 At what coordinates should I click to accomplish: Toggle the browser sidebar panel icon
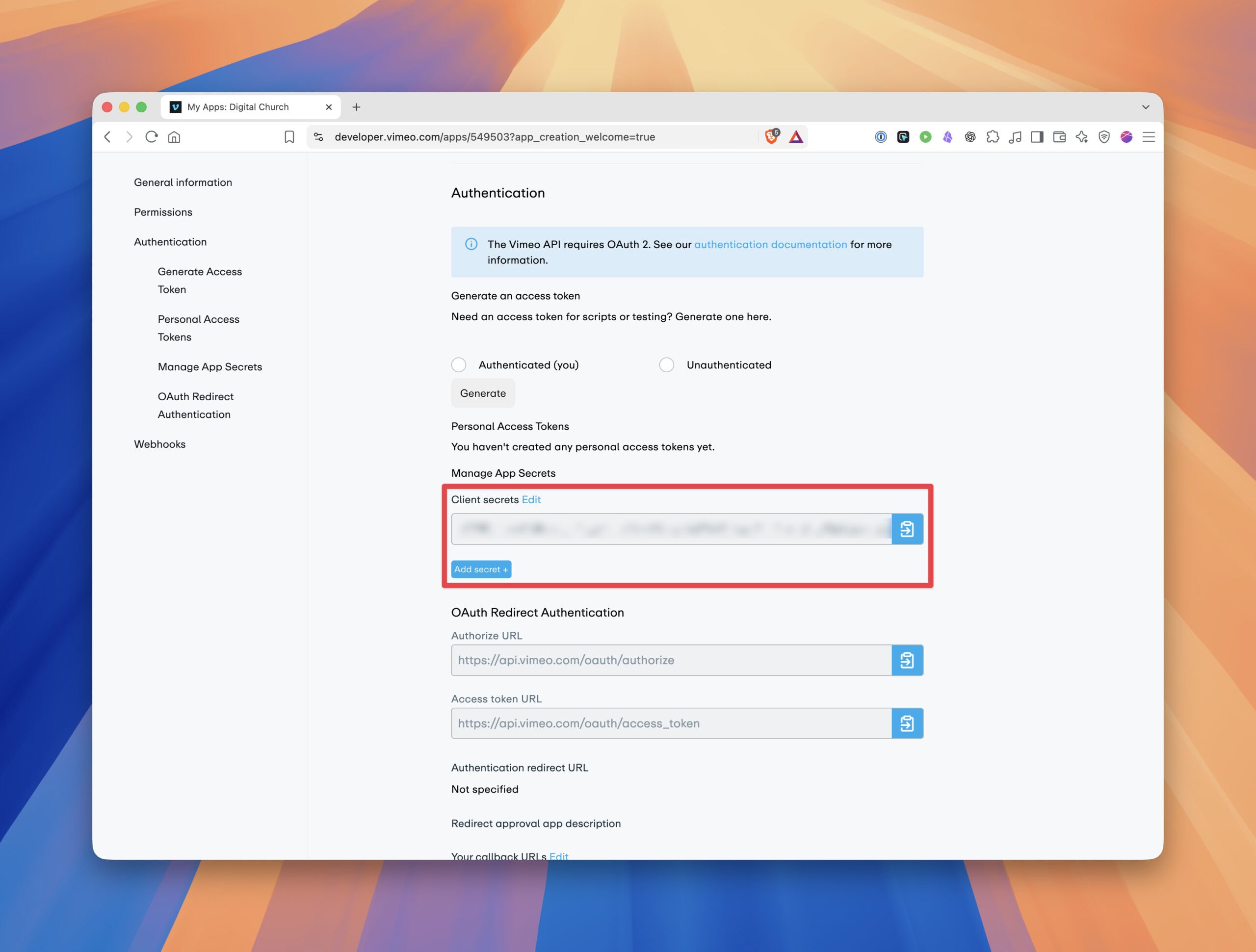(1037, 137)
